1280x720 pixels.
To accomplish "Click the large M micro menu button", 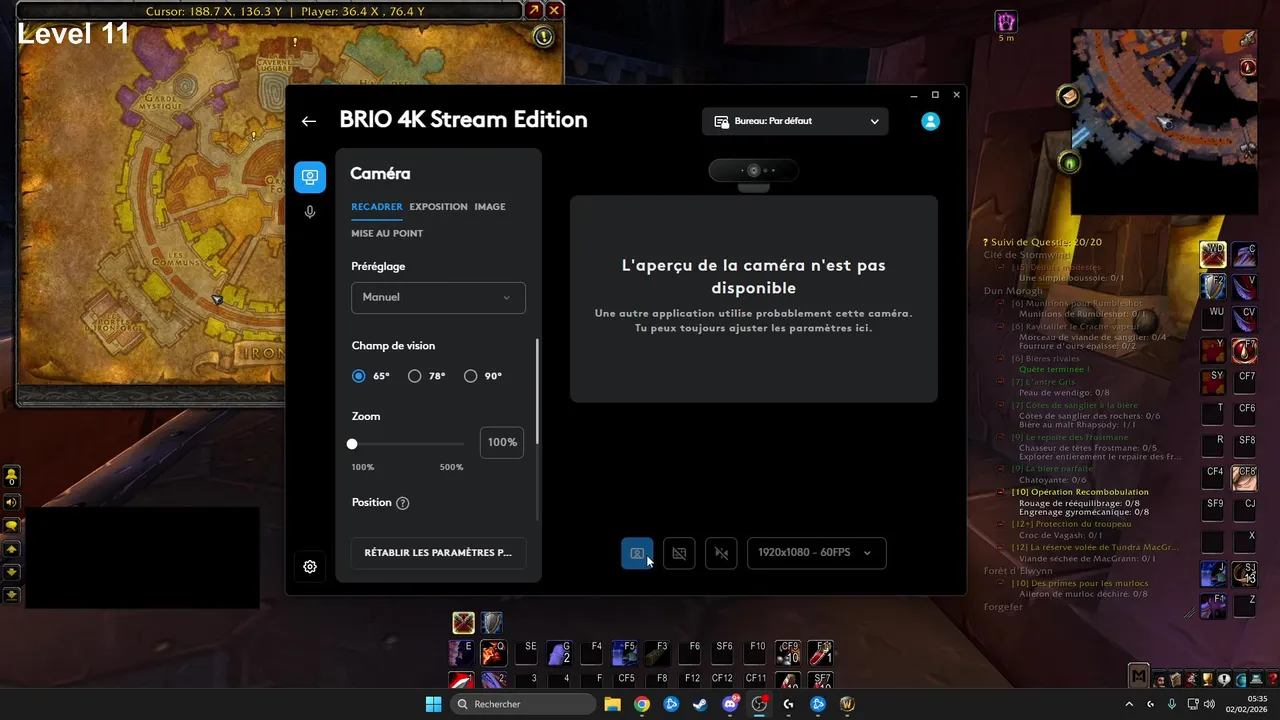I will [x=1139, y=677].
